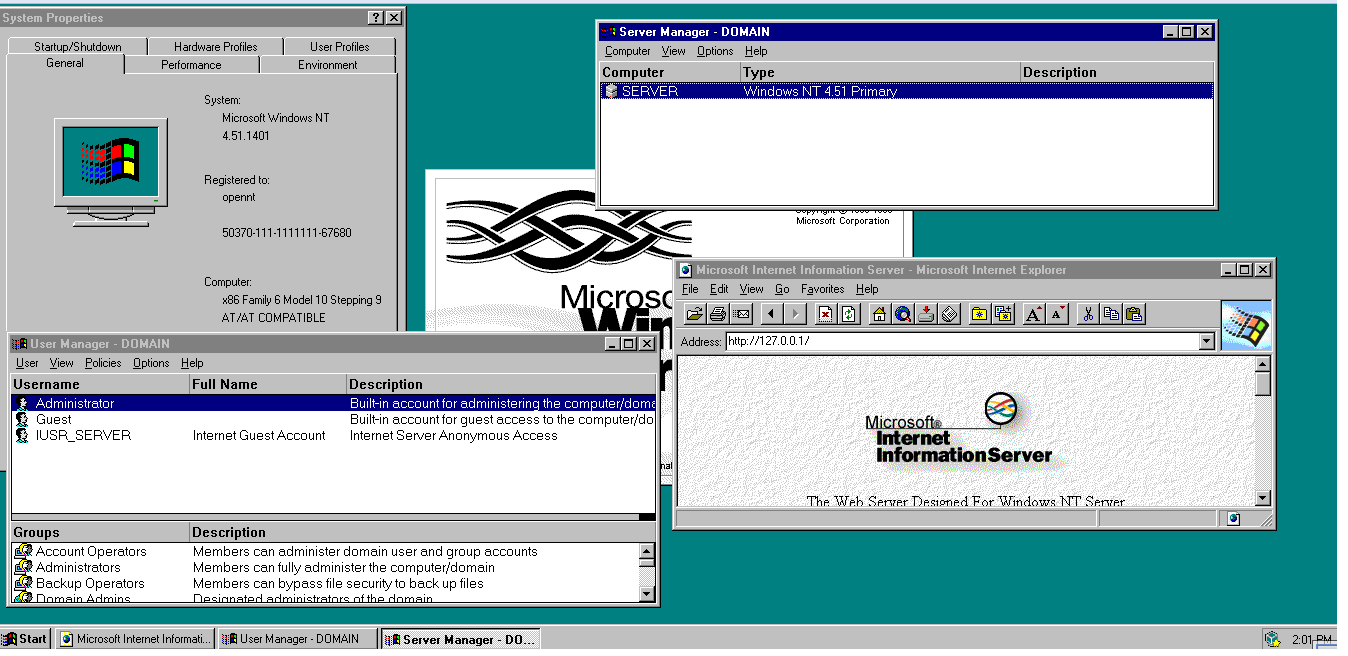Go back using the Back arrow icon

click(771, 314)
